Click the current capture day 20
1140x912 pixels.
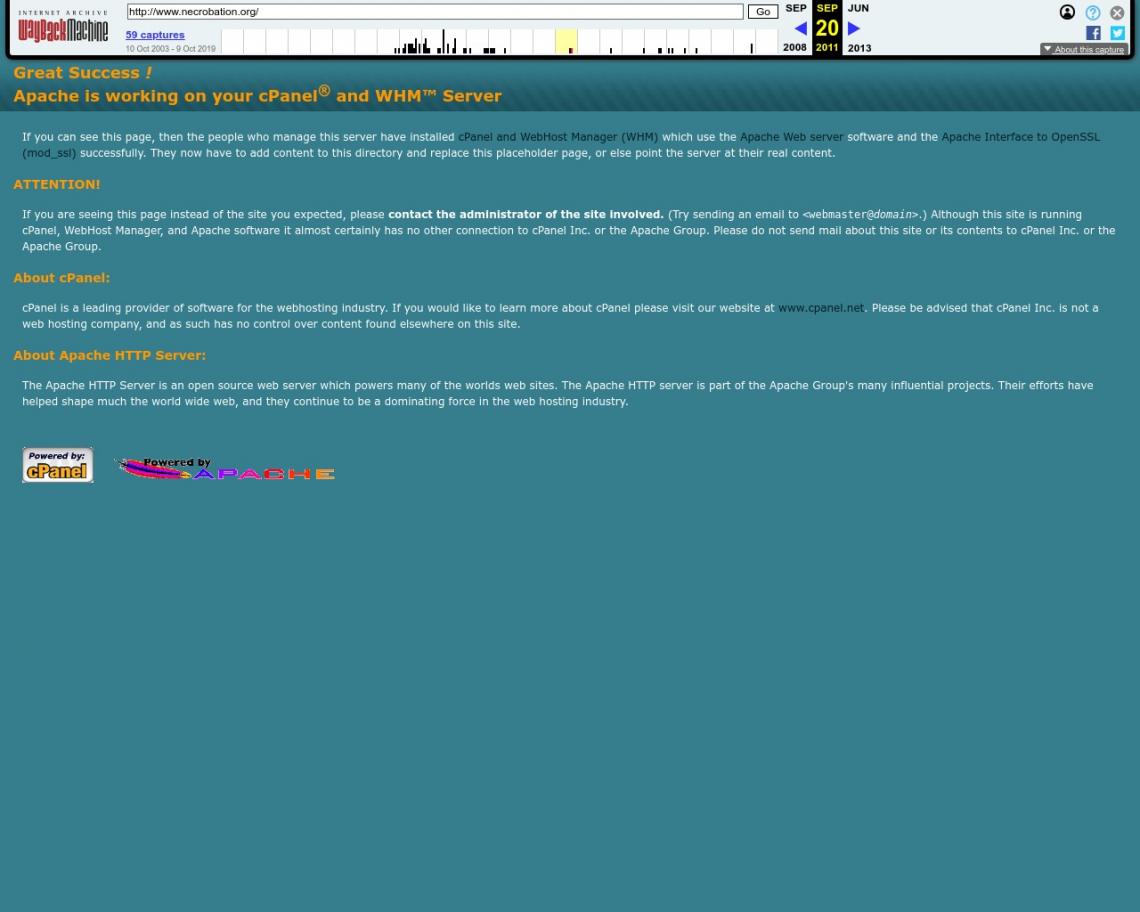(x=827, y=28)
